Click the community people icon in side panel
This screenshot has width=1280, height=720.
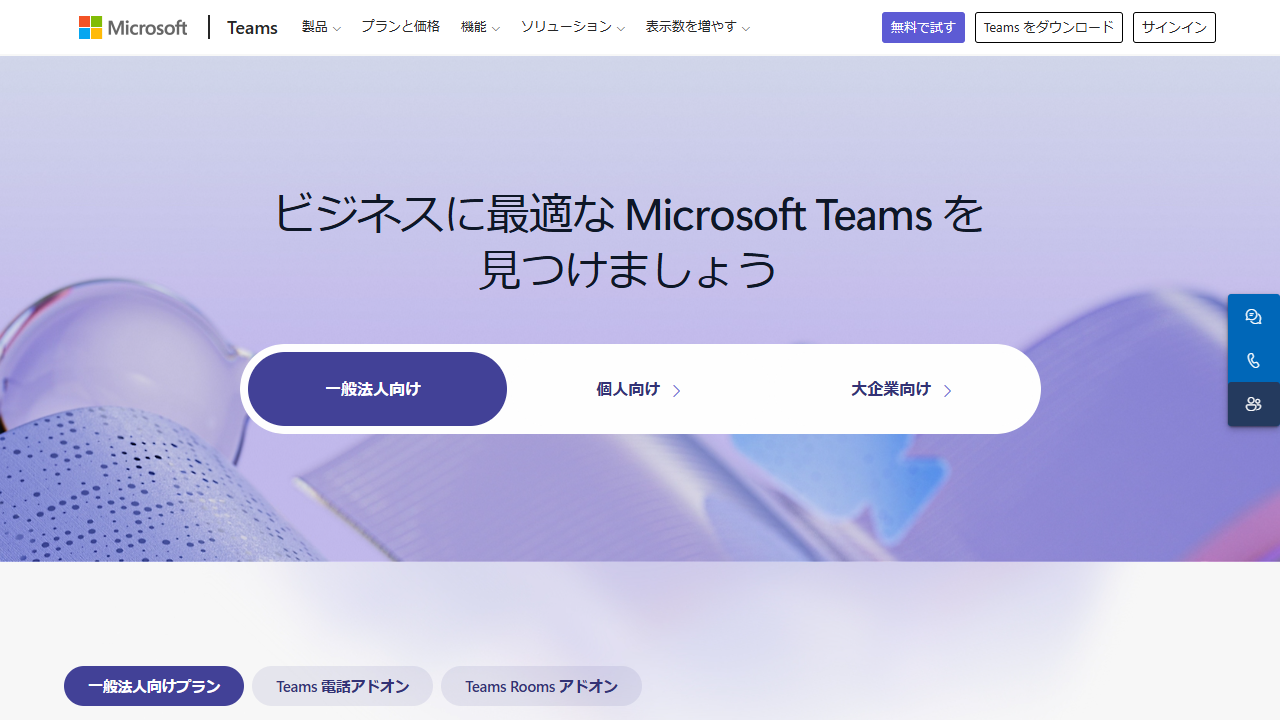pos(1254,404)
